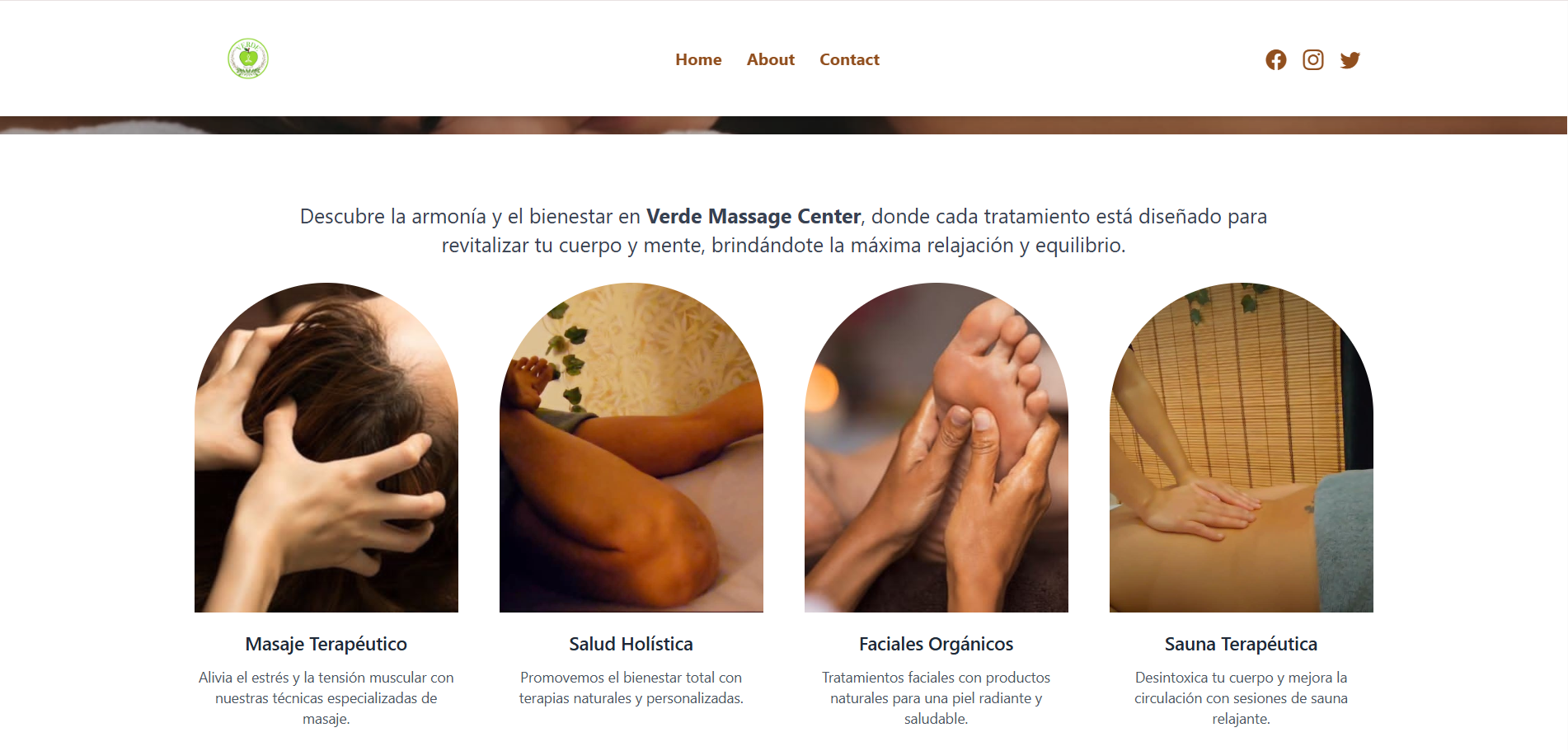Go to the Home menu item
The image size is (1568, 751).
pyautogui.click(x=698, y=59)
